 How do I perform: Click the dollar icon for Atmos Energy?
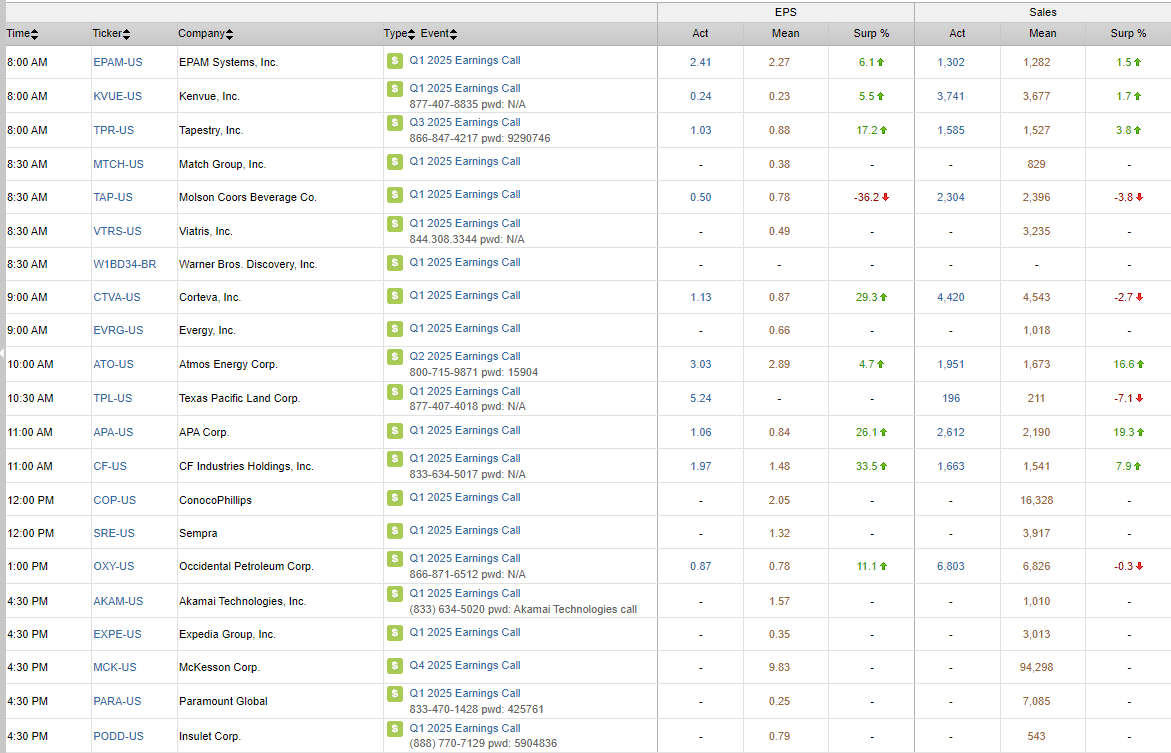pos(395,356)
